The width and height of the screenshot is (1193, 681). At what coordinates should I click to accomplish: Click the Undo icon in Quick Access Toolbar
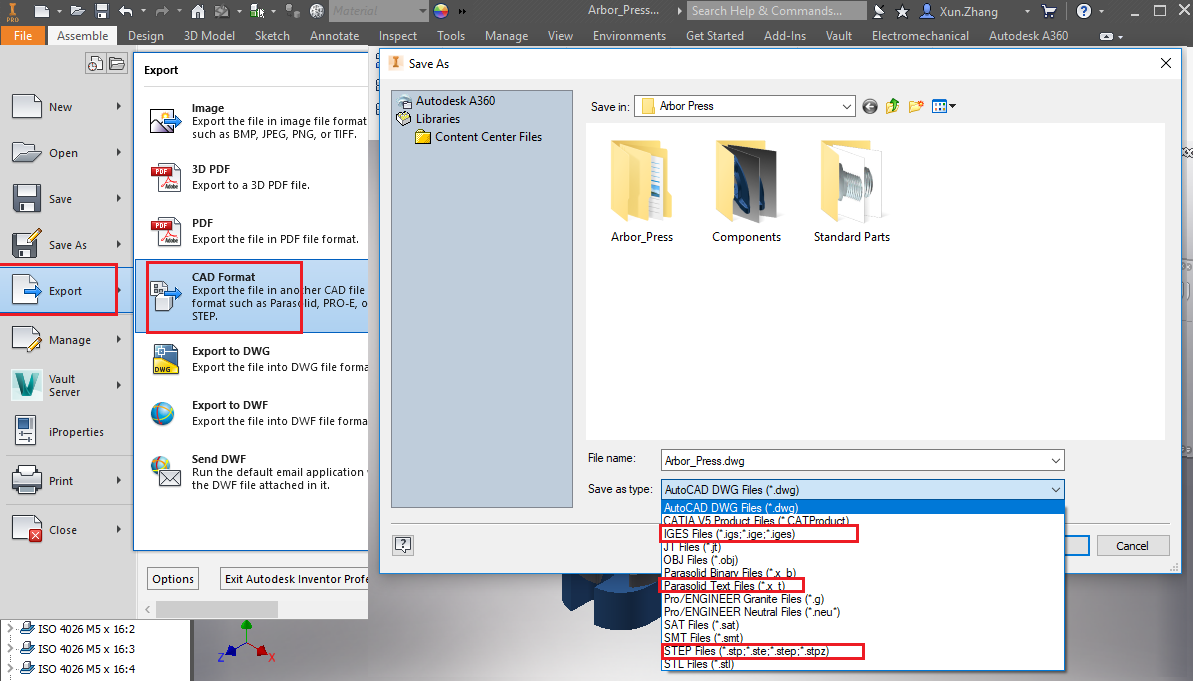click(x=125, y=10)
